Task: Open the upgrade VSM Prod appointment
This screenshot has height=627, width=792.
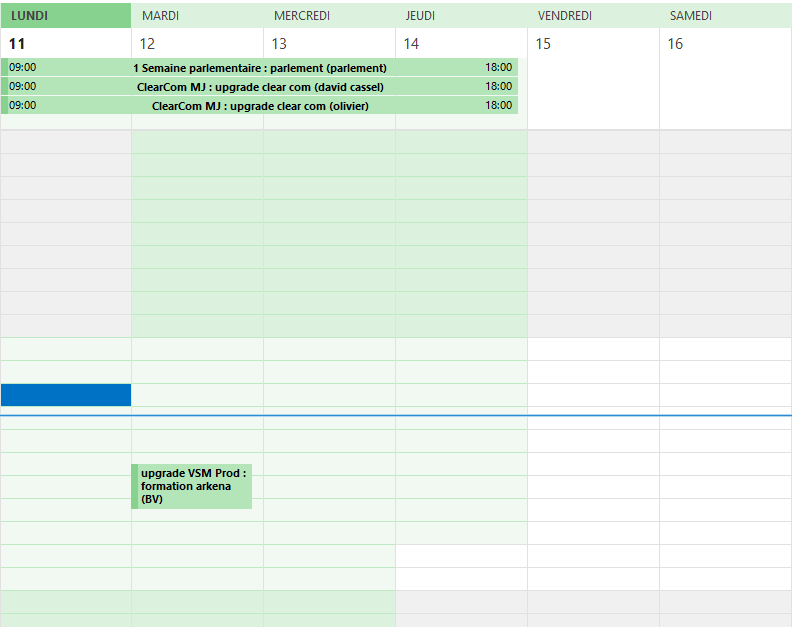Action: (193, 486)
